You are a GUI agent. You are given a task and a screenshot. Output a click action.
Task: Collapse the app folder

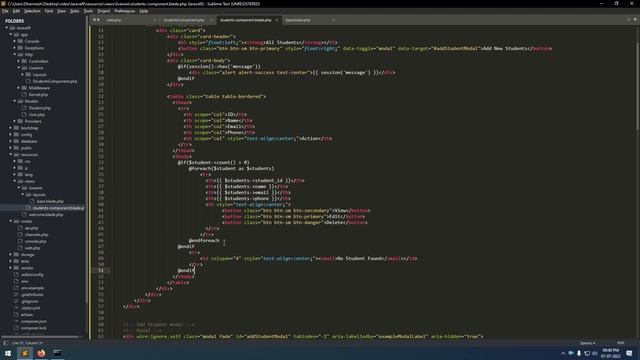(11, 35)
